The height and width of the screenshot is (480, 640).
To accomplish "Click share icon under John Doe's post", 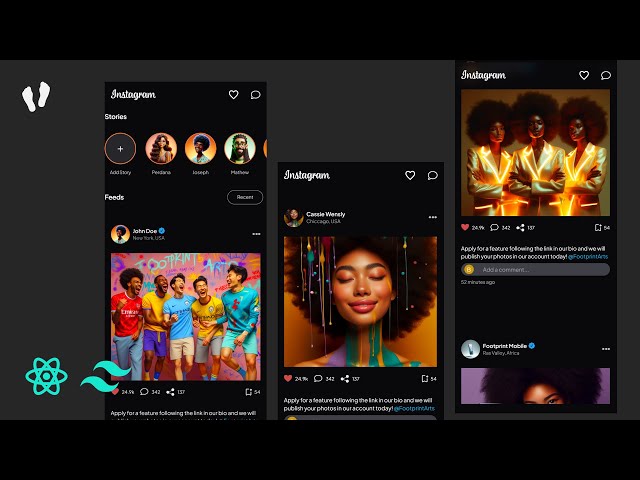I will point(170,392).
